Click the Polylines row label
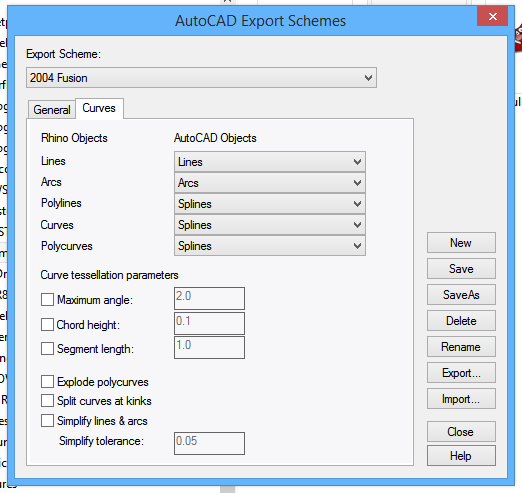Screen dimensions: 522x493 point(61,203)
